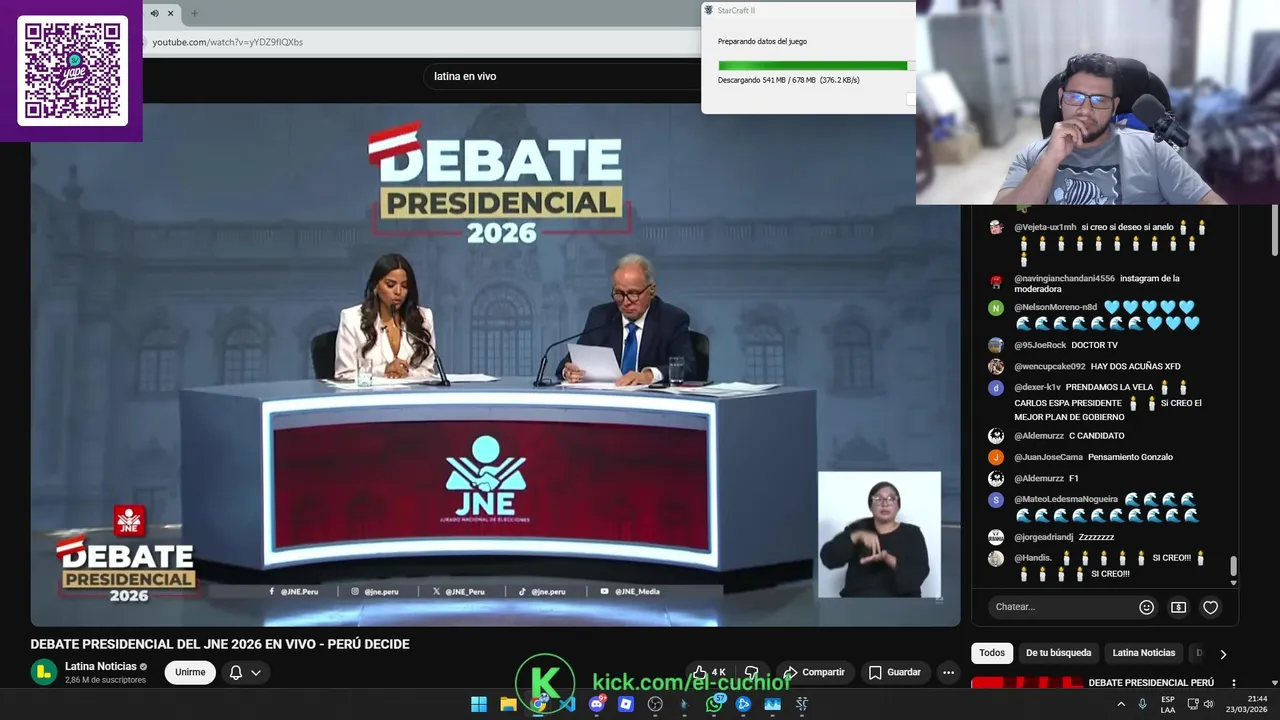Focus the YouTube search box 'latina en vivo'

tap(560, 76)
